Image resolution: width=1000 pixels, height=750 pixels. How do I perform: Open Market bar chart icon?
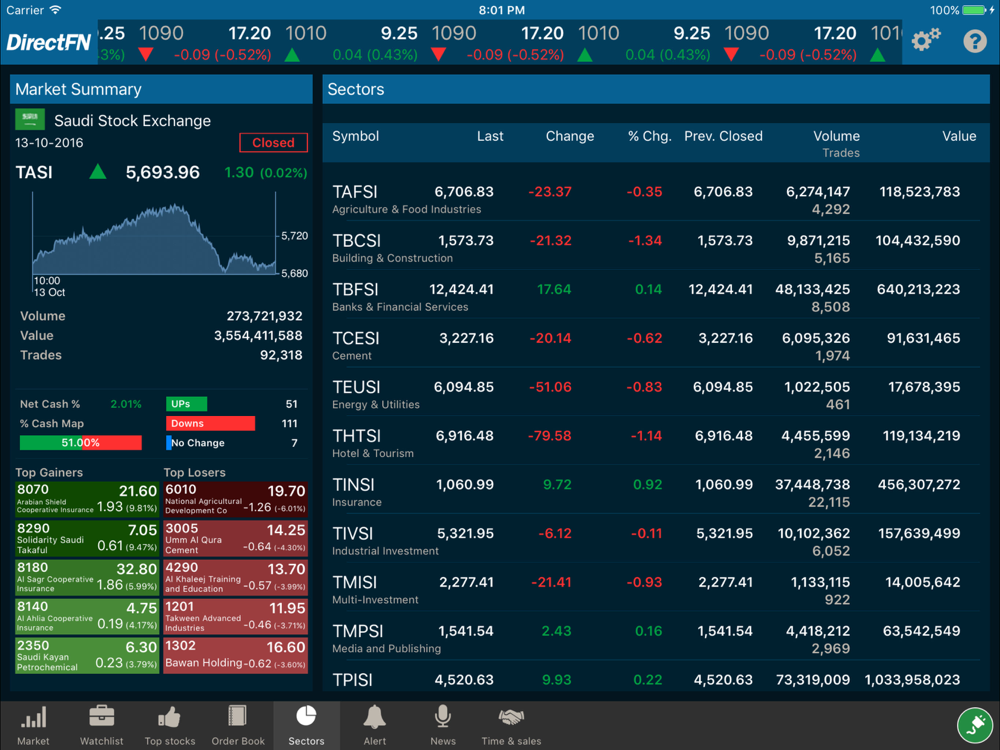[x=33, y=717]
